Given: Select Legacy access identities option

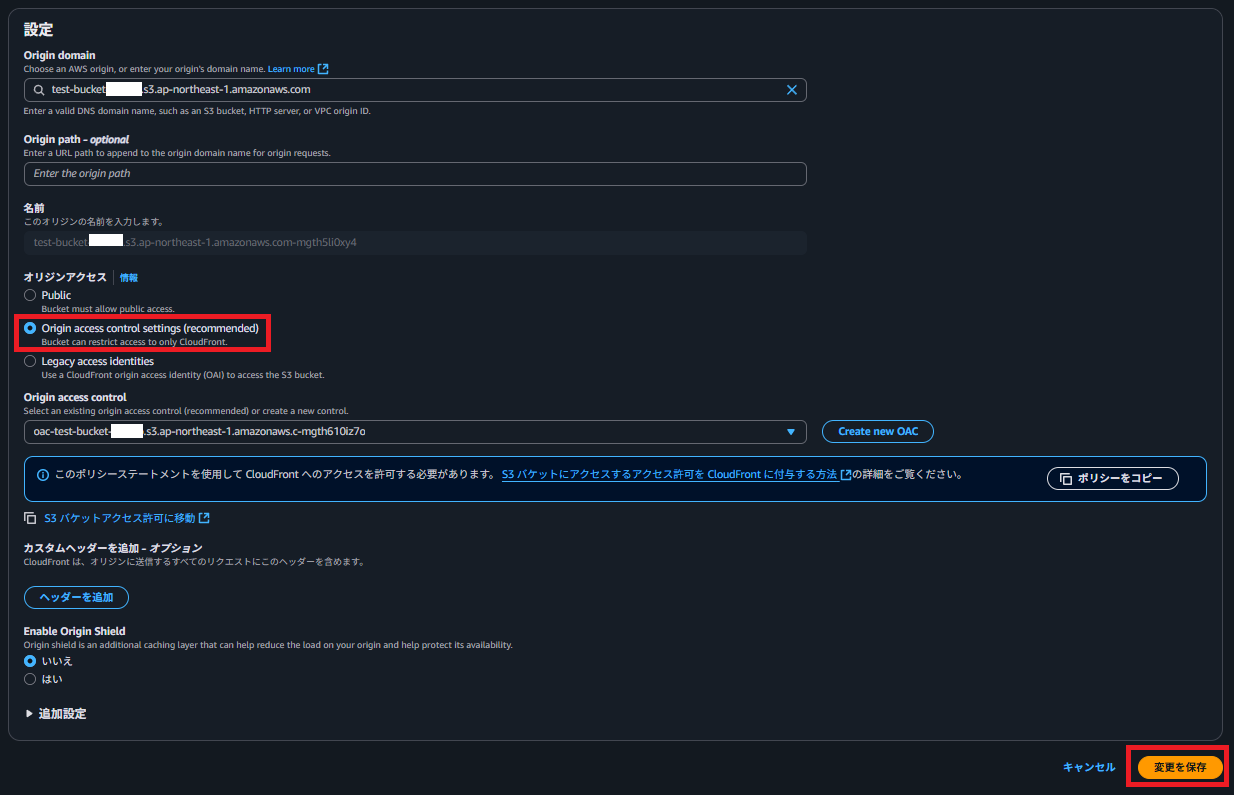Looking at the screenshot, I should (30, 361).
